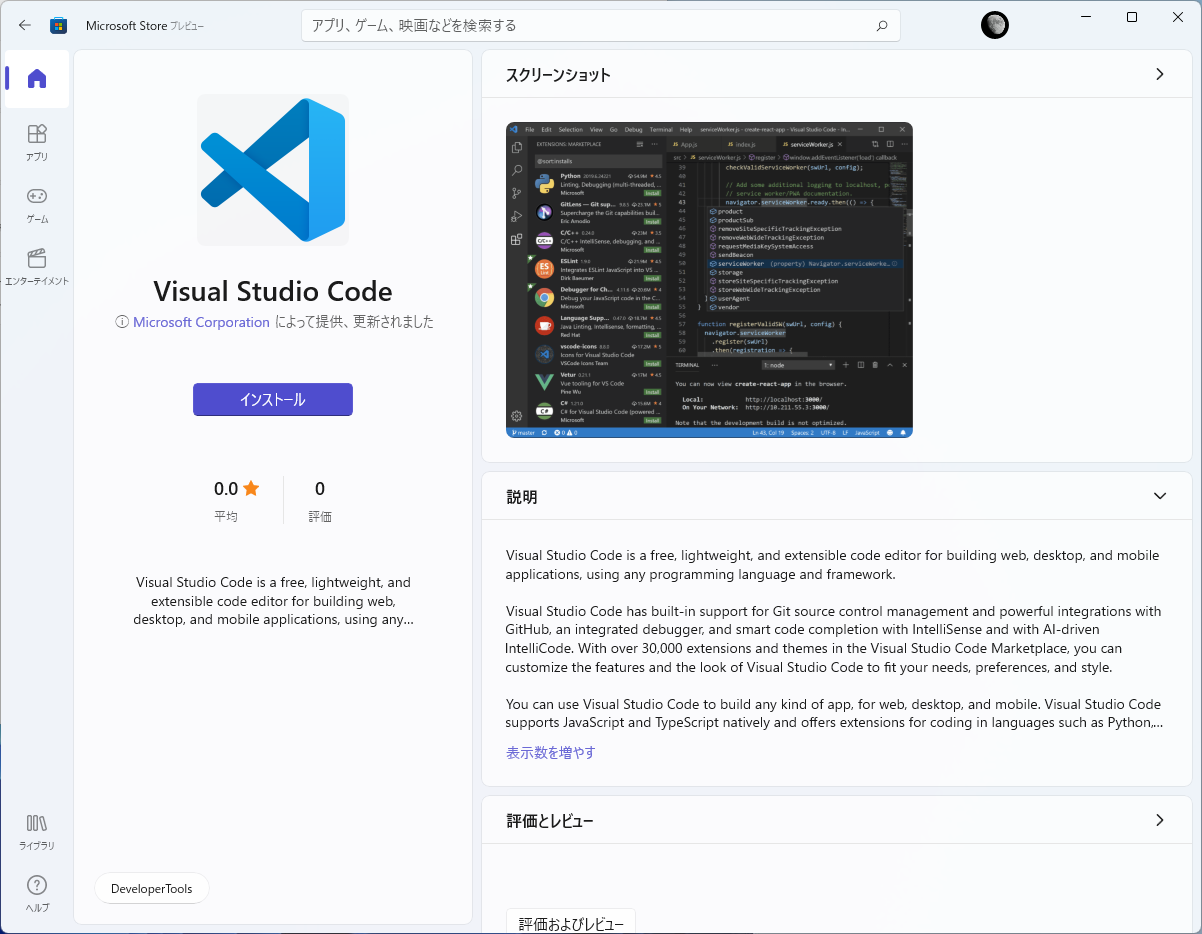
Task: Click the orange rating star
Action: [x=251, y=488]
